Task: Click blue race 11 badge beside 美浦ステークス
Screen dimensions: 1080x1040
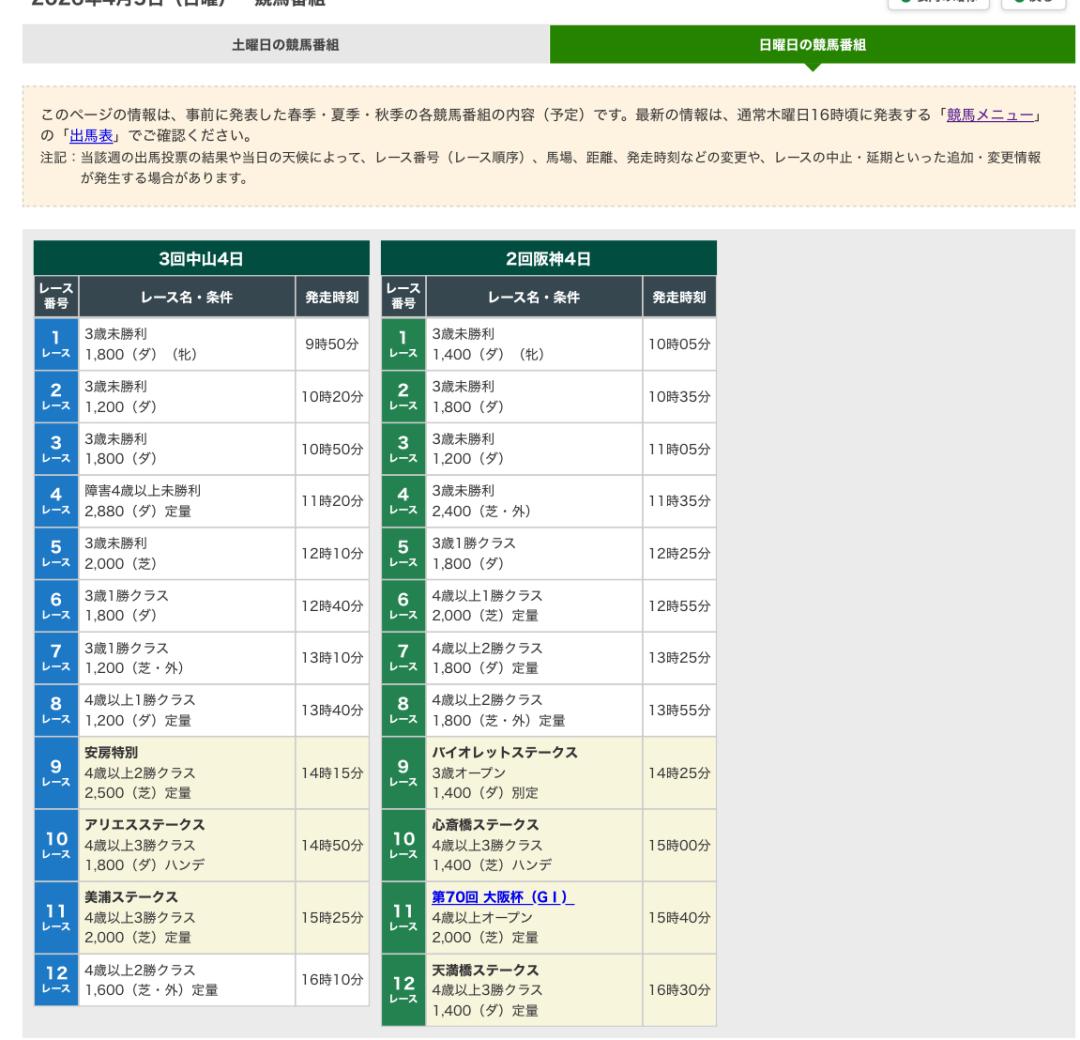Action: [56, 913]
